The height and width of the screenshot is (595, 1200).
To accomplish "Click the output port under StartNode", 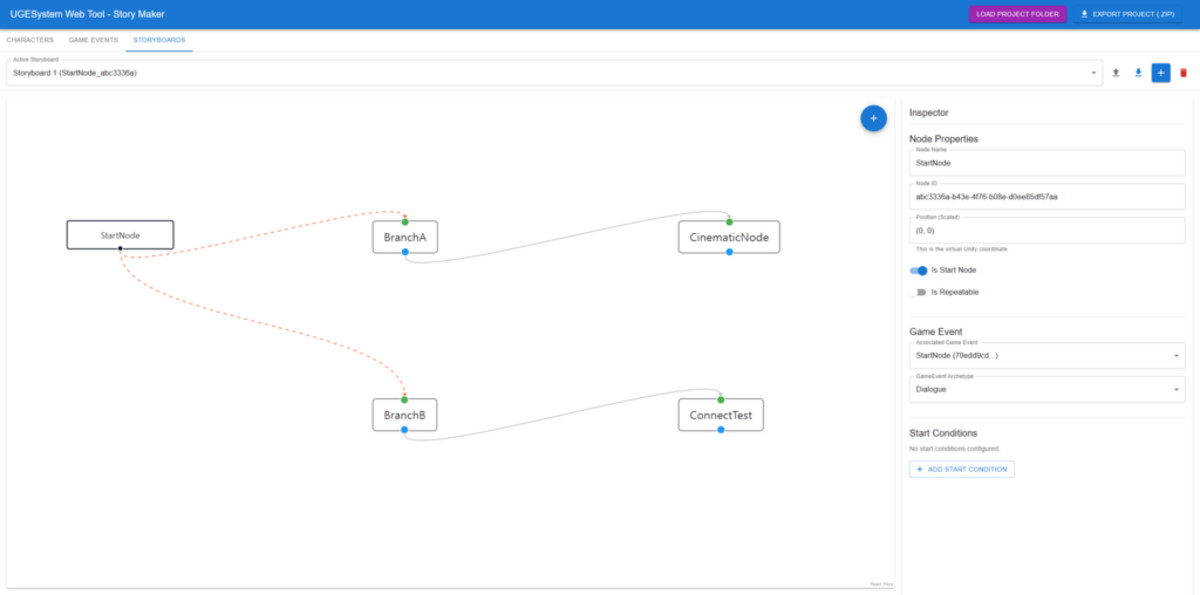I will [120, 249].
